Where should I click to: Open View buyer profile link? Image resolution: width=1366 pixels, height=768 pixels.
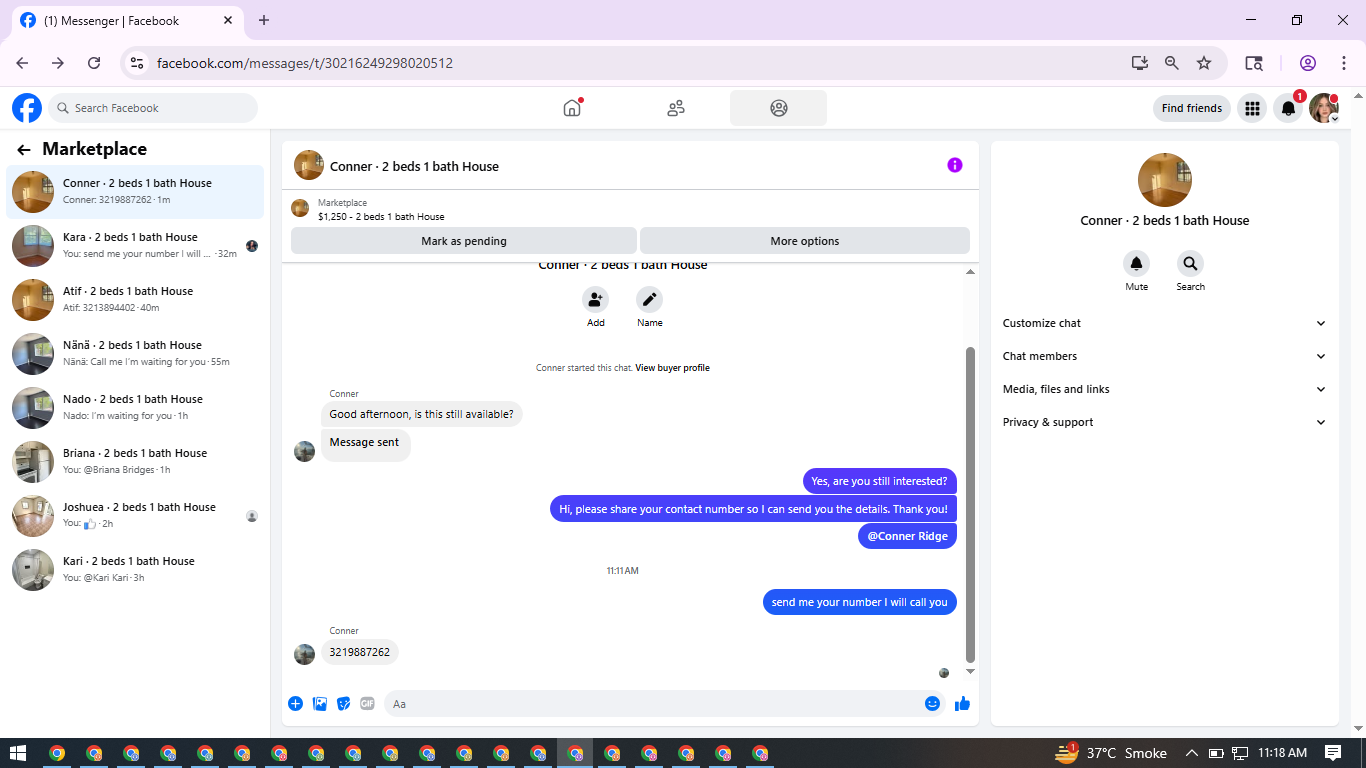coord(672,368)
